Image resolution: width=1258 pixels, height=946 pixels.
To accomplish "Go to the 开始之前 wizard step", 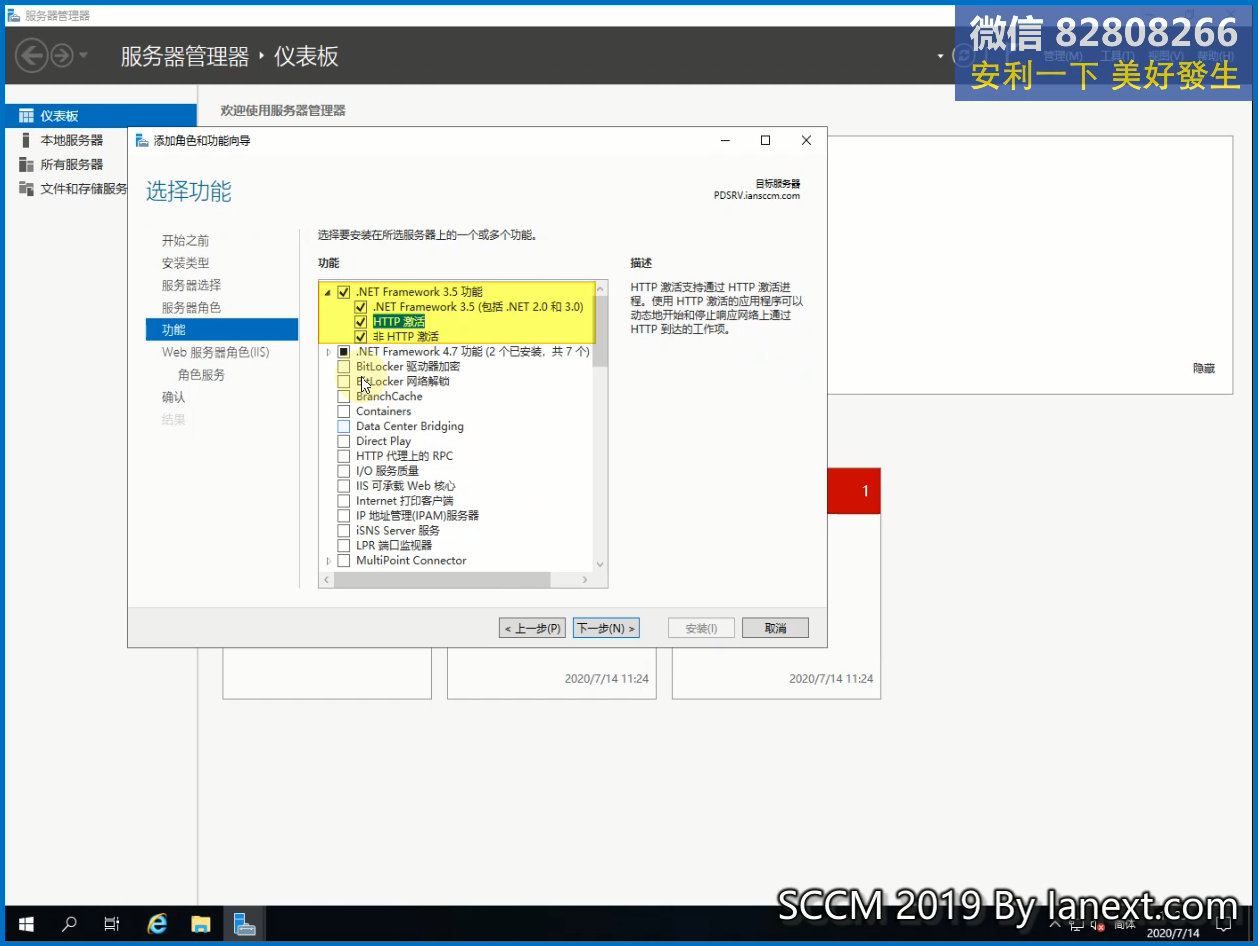I will 186,241.
